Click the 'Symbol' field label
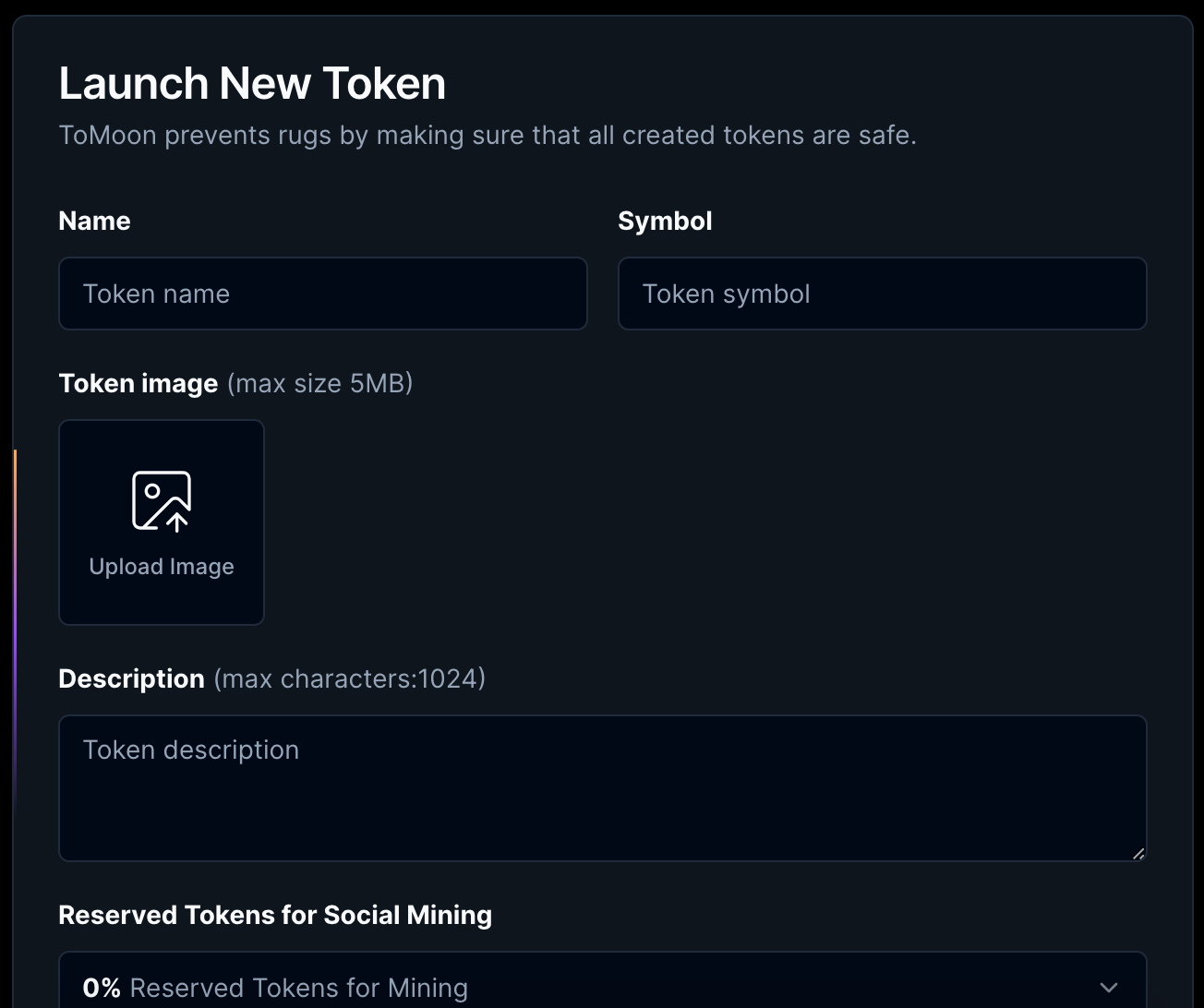 tap(665, 222)
